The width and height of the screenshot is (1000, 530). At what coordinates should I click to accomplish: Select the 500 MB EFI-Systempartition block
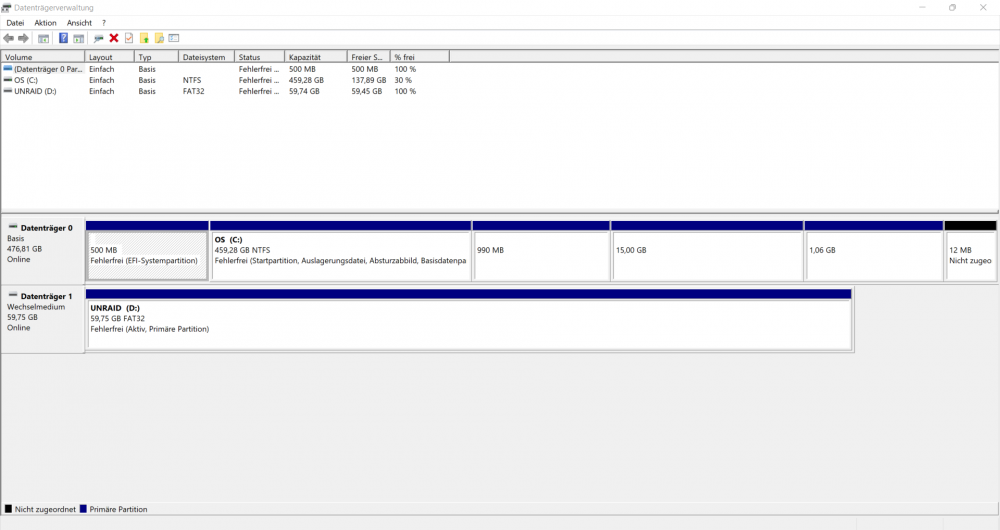click(x=147, y=251)
